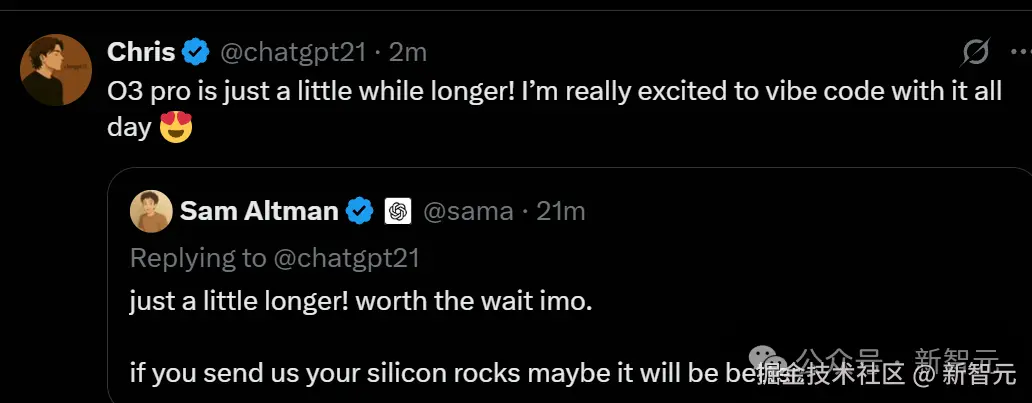This screenshot has width=1032, height=403.
Task: Click the 21m timestamp in the quote
Action: [561, 211]
